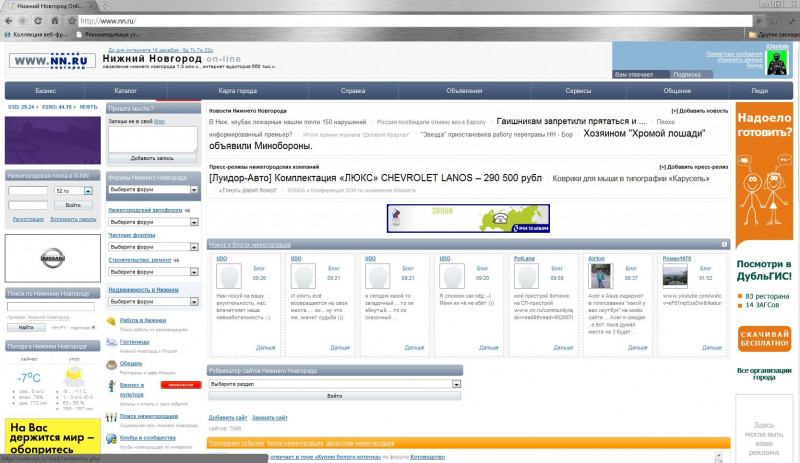Viewport: 800px width, 463px height.
Task: Click the Добавить новость link
Action: [x=699, y=111]
